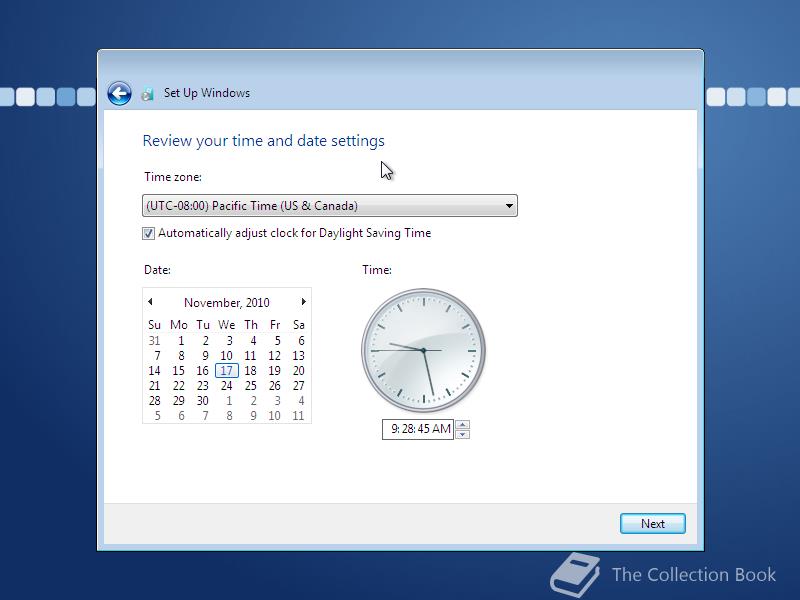
Task: Select today's underlined date, November 10
Action: point(227,355)
